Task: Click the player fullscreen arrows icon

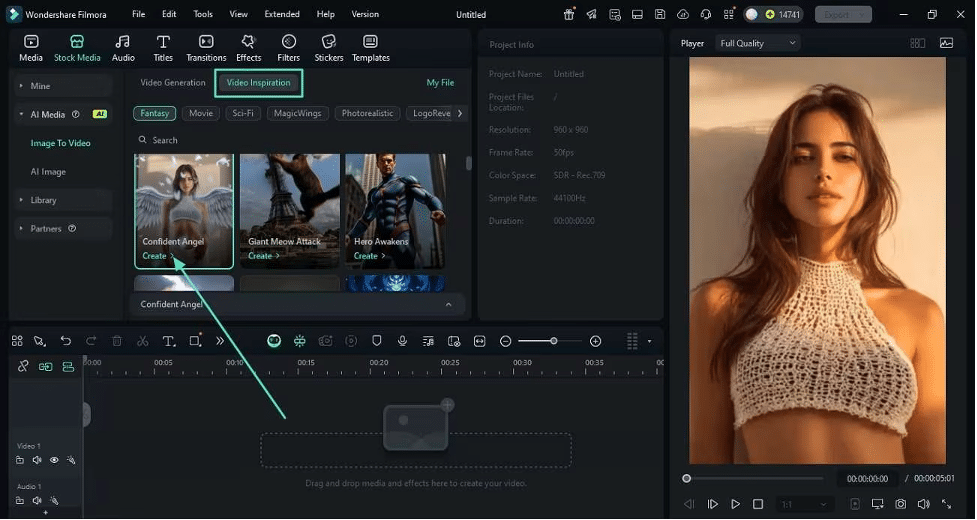Action: [x=946, y=504]
